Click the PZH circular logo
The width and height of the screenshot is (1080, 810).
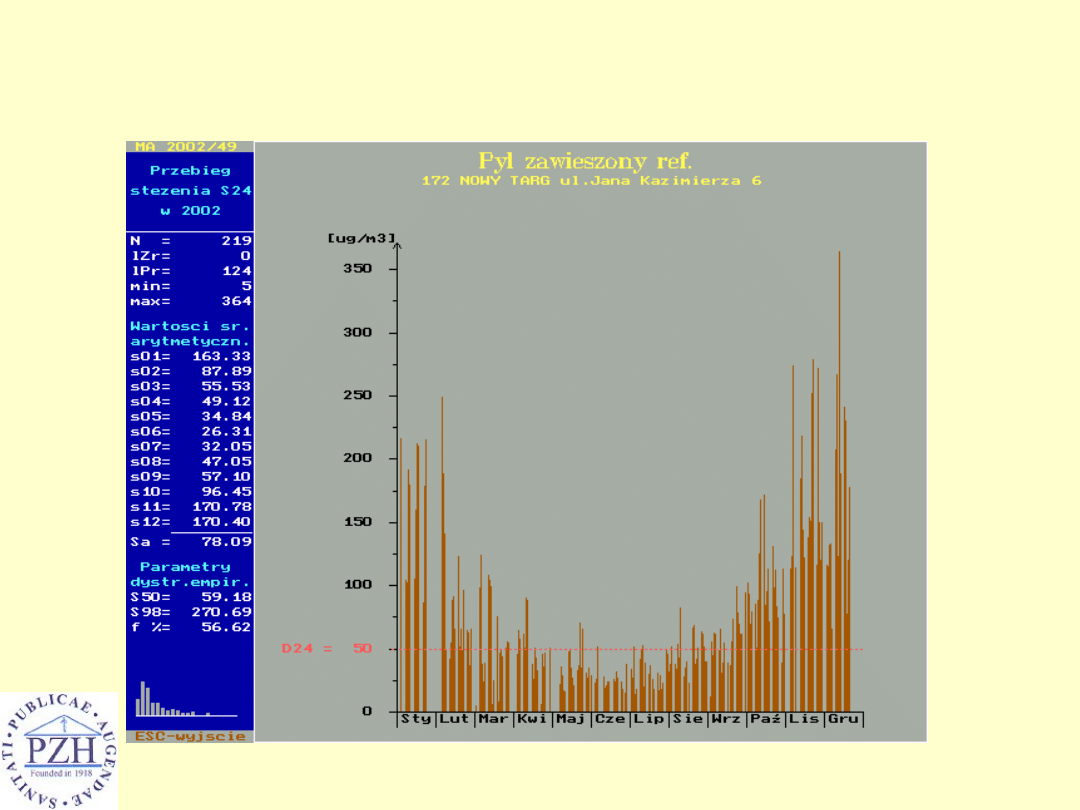(x=58, y=750)
